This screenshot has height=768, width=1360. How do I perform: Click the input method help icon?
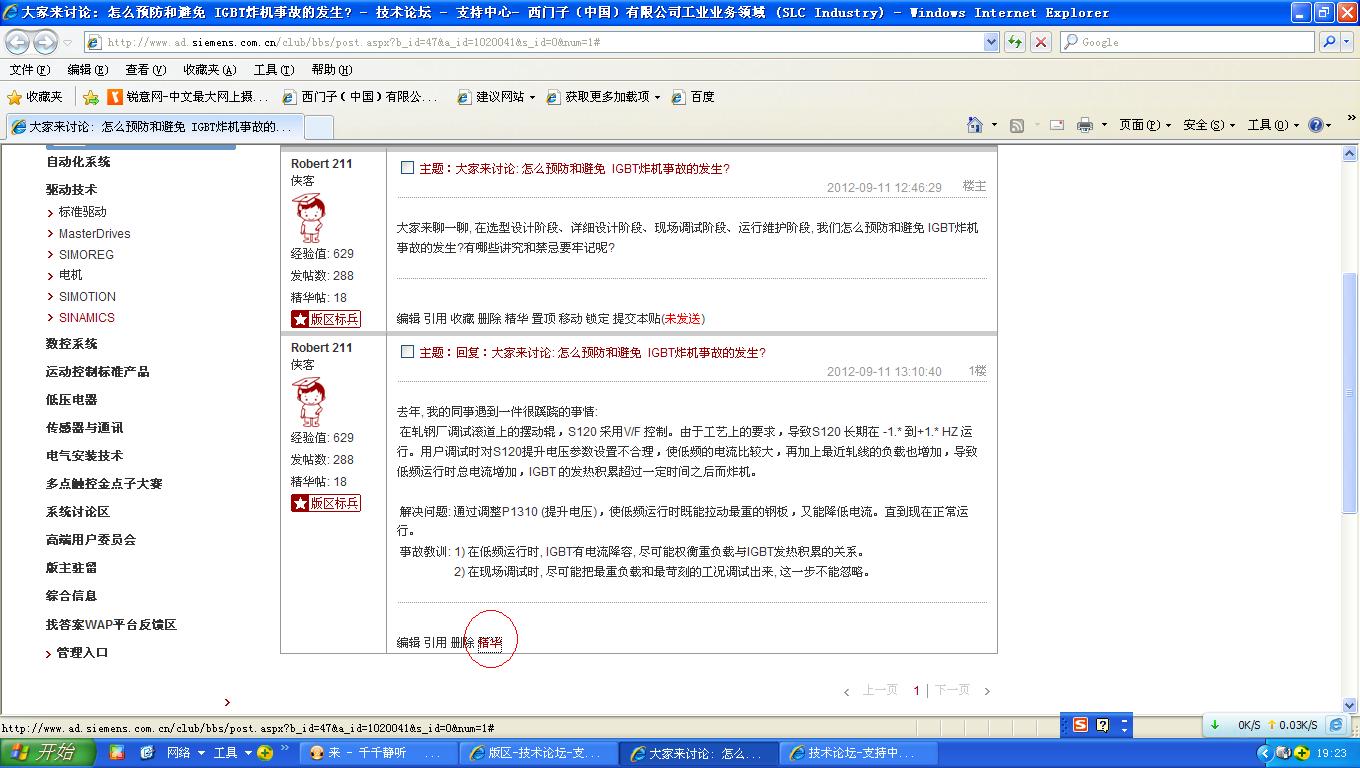pos(1103,725)
